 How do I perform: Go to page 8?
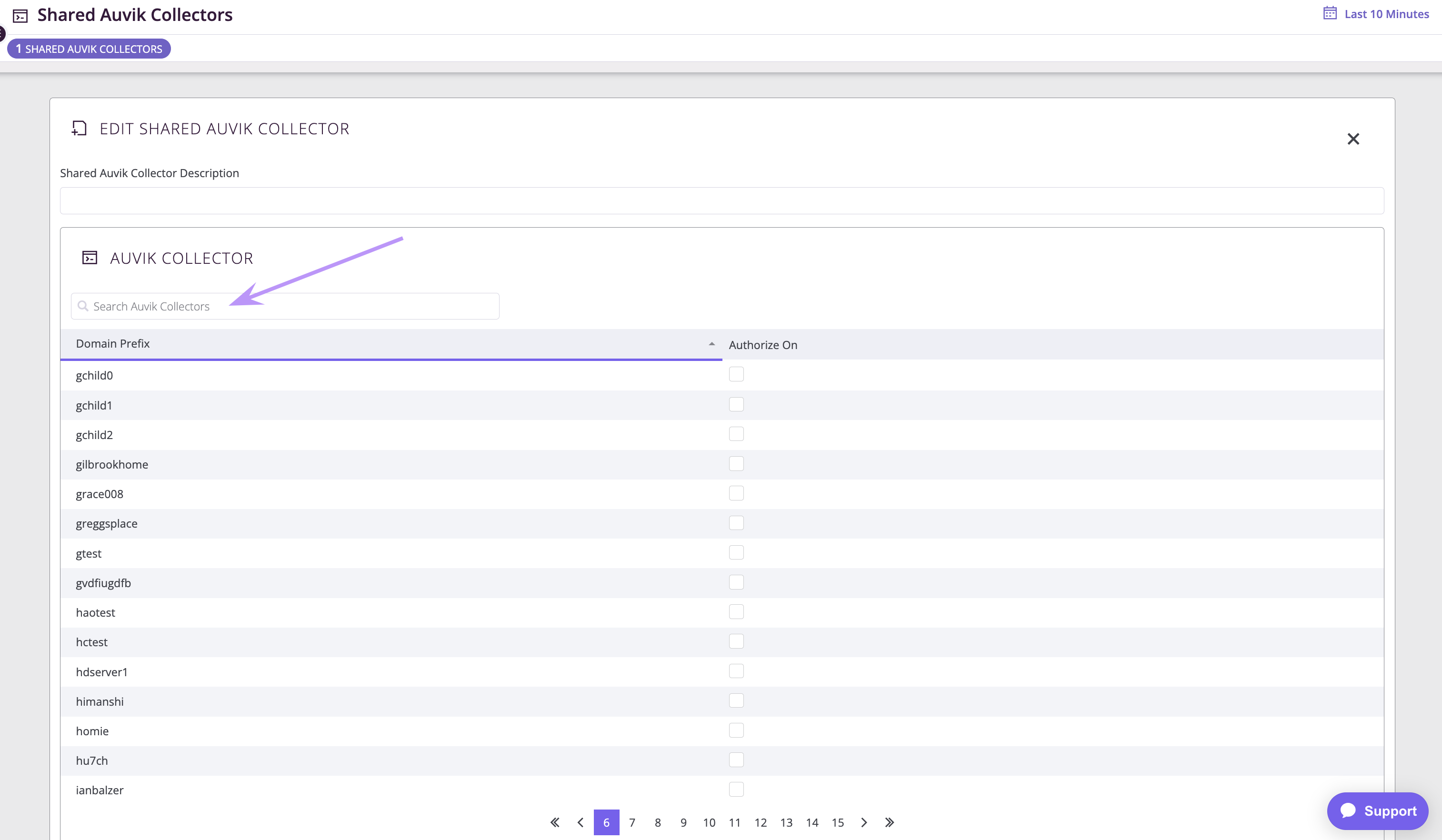point(658,822)
